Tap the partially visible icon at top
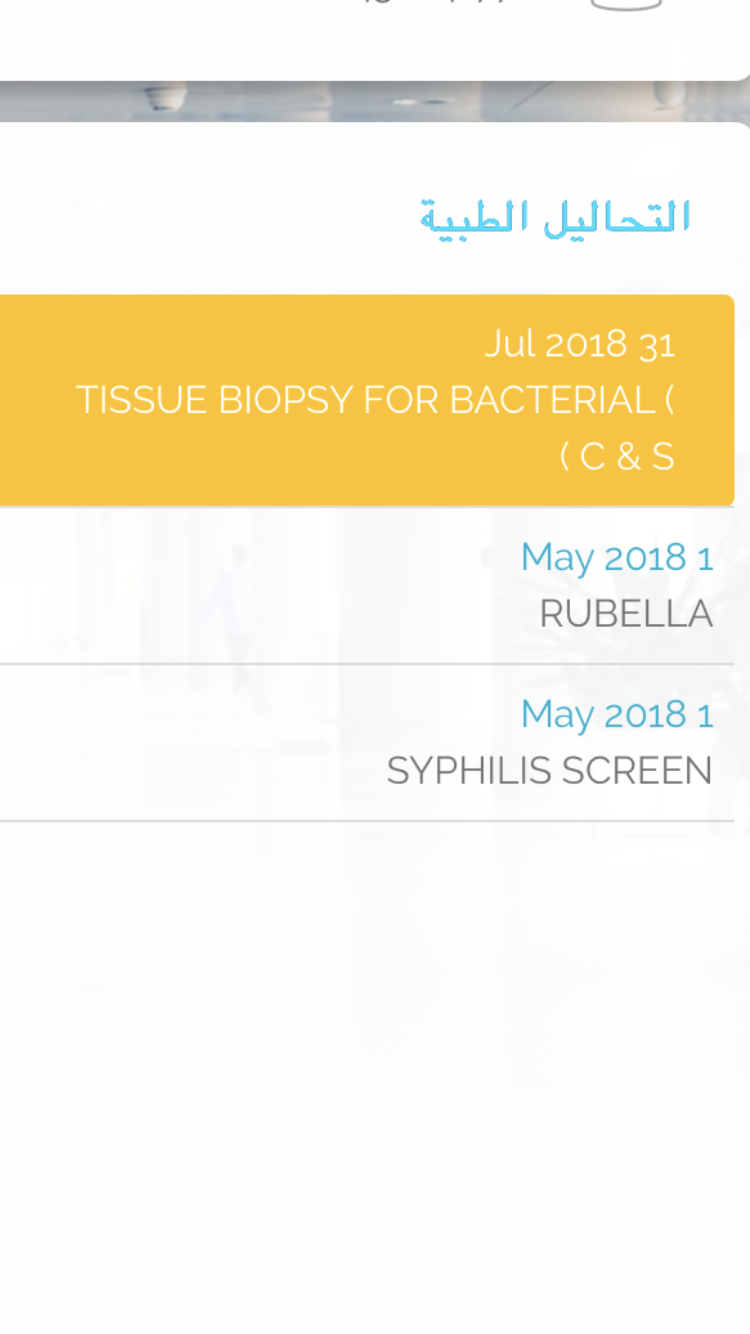 627,5
